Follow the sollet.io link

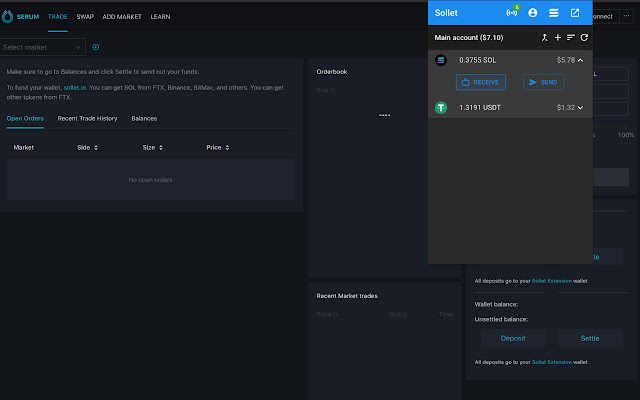(76, 89)
